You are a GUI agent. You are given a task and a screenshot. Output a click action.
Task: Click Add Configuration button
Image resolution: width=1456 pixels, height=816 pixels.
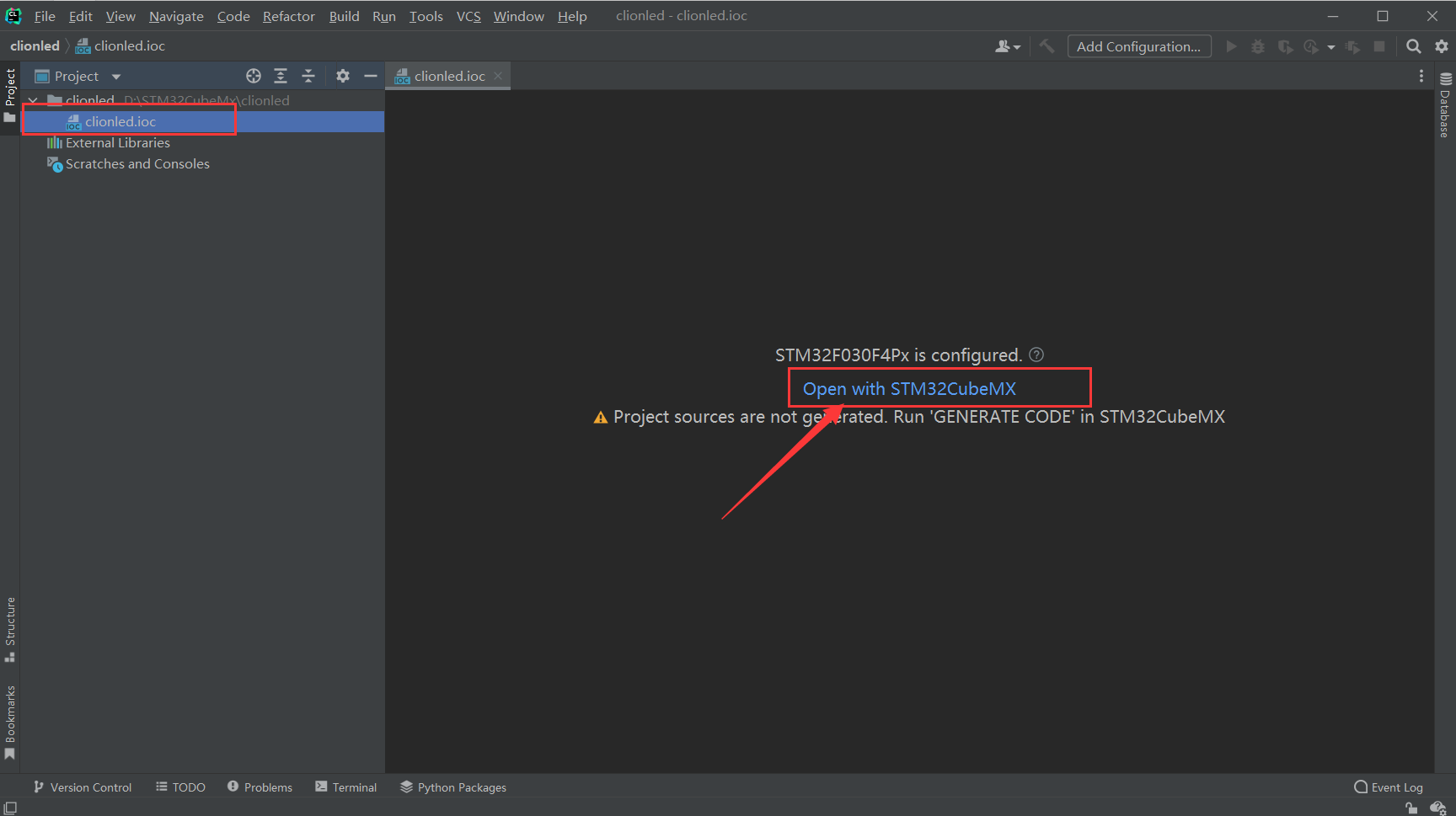(x=1139, y=46)
